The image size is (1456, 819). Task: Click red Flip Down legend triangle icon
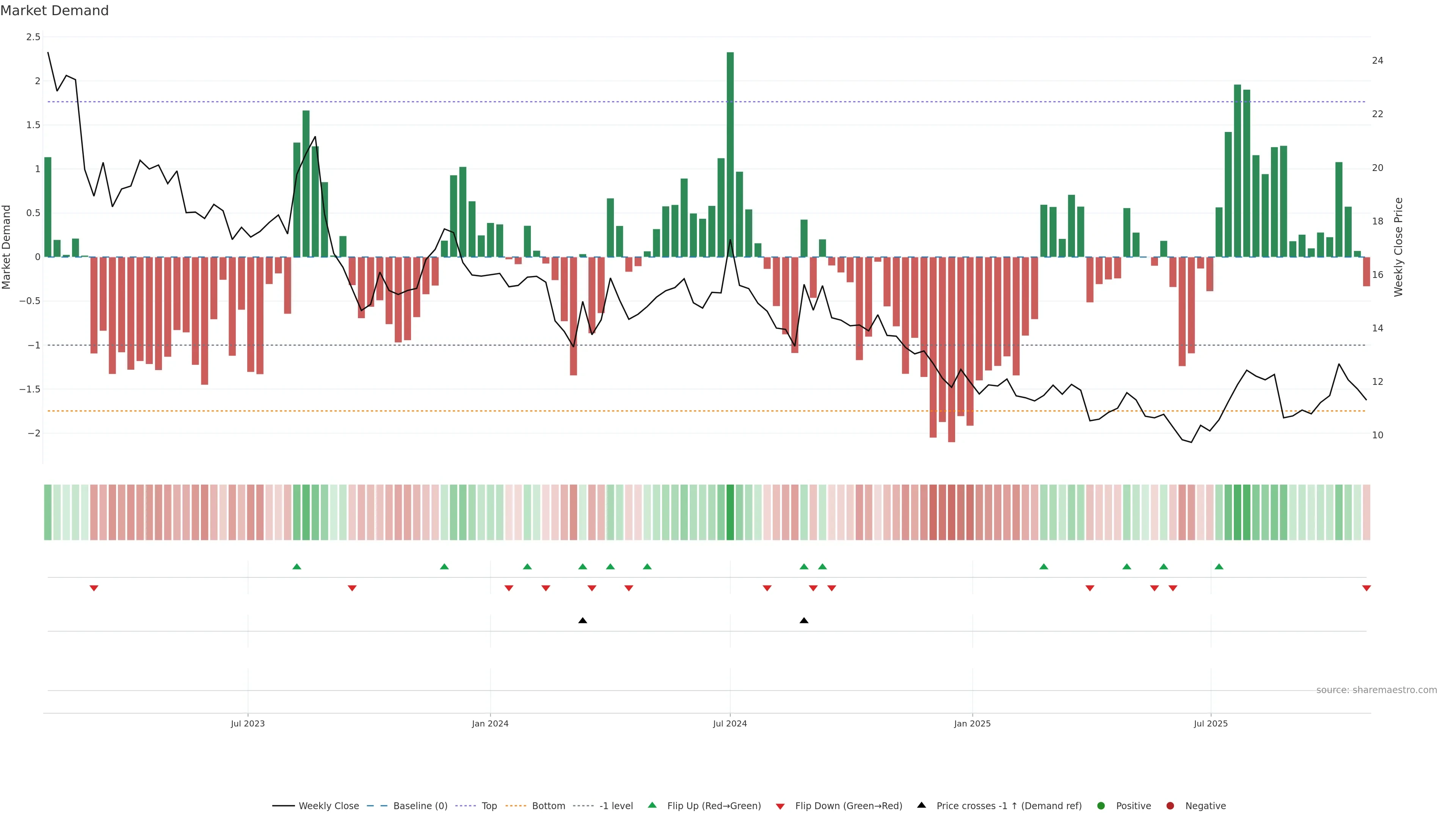click(780, 806)
